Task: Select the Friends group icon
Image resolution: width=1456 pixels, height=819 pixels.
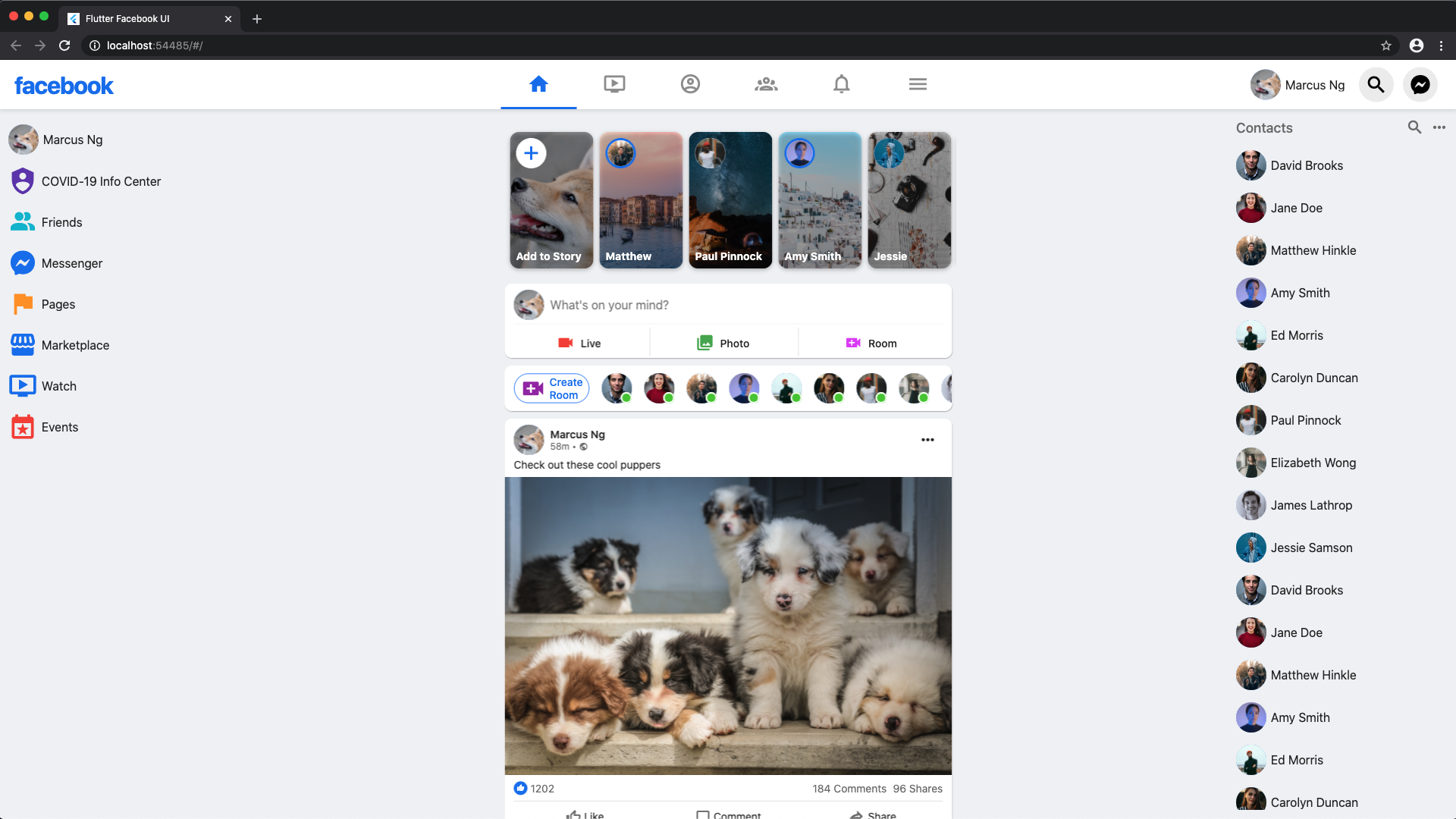Action: (x=765, y=84)
